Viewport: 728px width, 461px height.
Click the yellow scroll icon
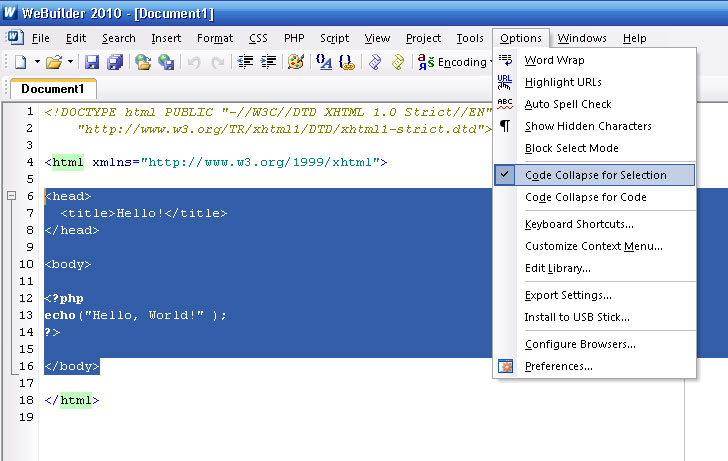398,62
